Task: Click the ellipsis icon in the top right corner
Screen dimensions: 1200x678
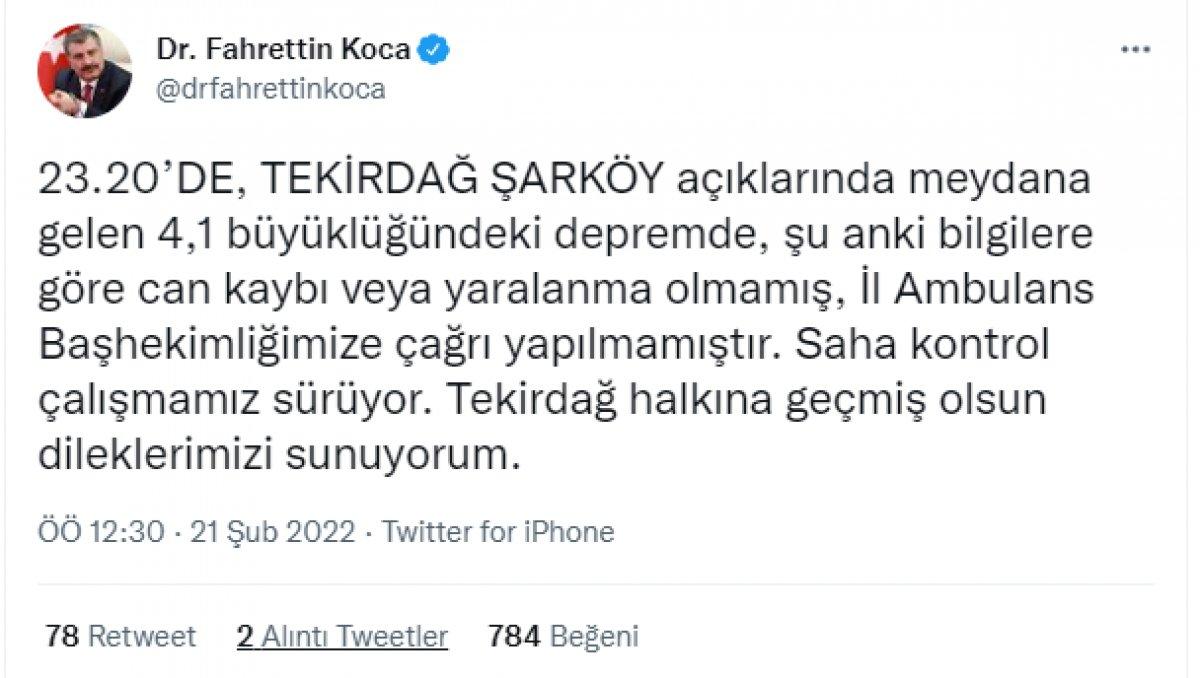Action: tap(1133, 47)
